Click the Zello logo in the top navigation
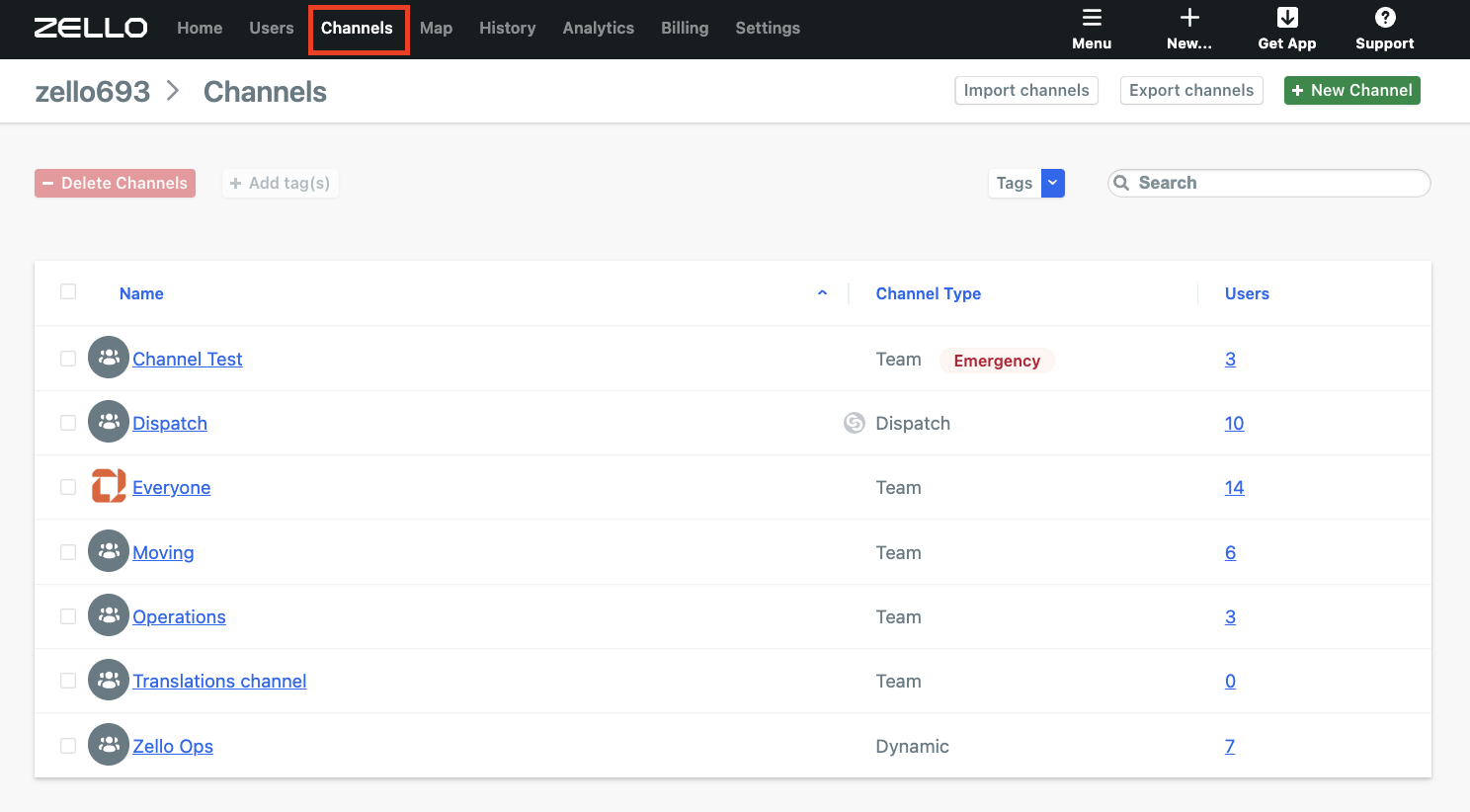 91,28
